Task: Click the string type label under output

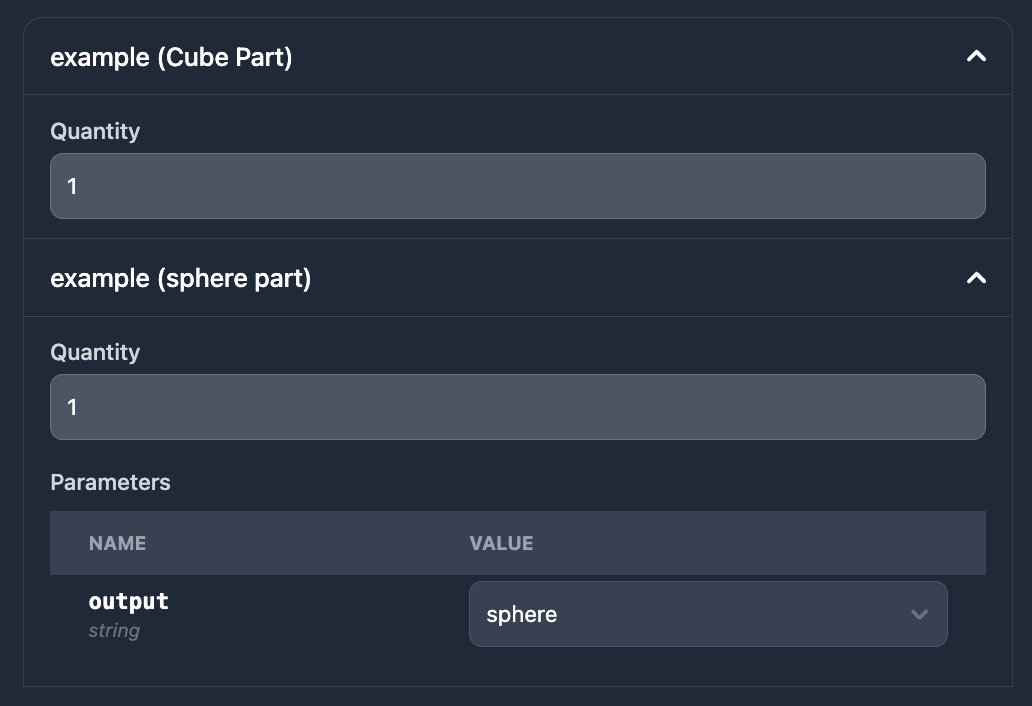Action: coord(114,631)
